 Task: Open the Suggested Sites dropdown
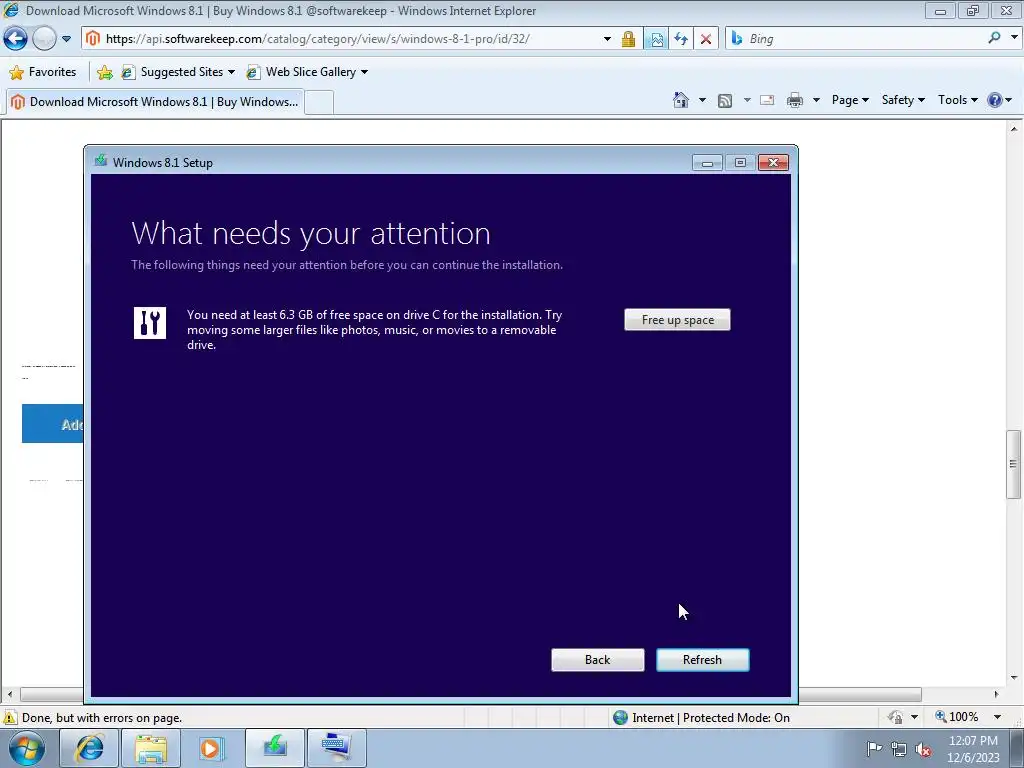pos(178,72)
